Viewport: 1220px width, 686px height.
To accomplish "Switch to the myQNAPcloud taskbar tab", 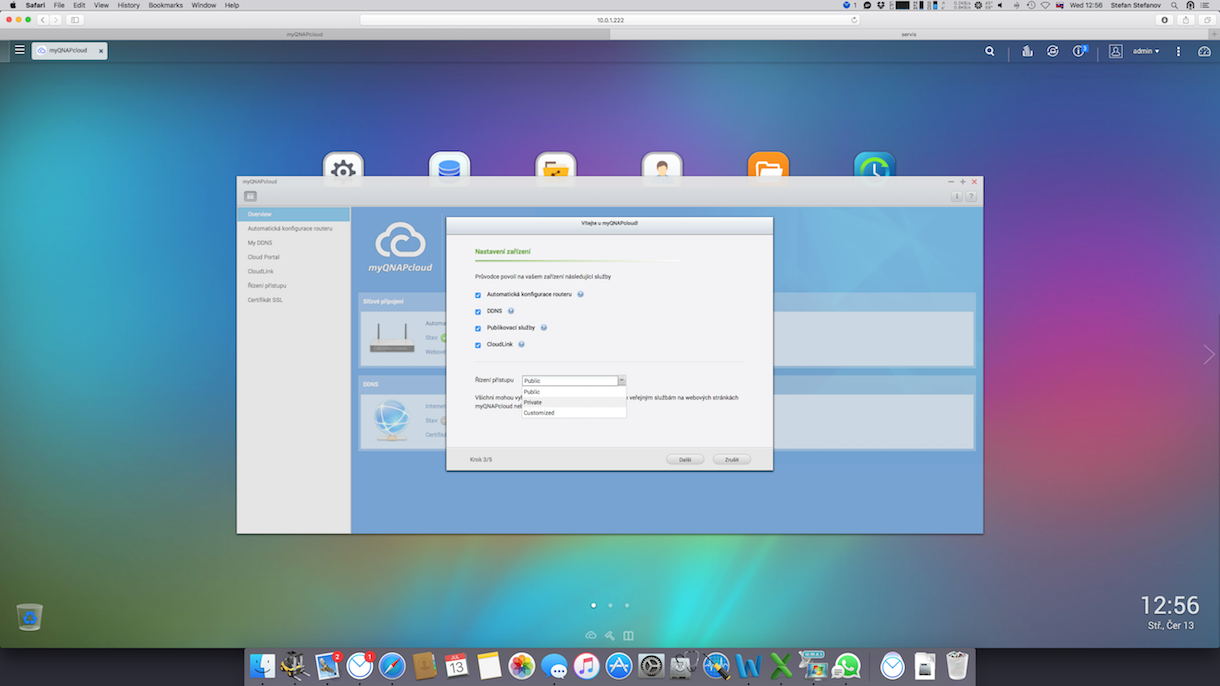I will 68,51.
